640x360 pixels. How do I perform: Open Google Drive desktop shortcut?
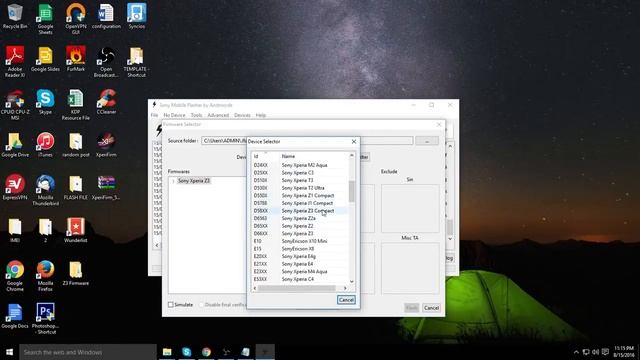tap(15, 145)
